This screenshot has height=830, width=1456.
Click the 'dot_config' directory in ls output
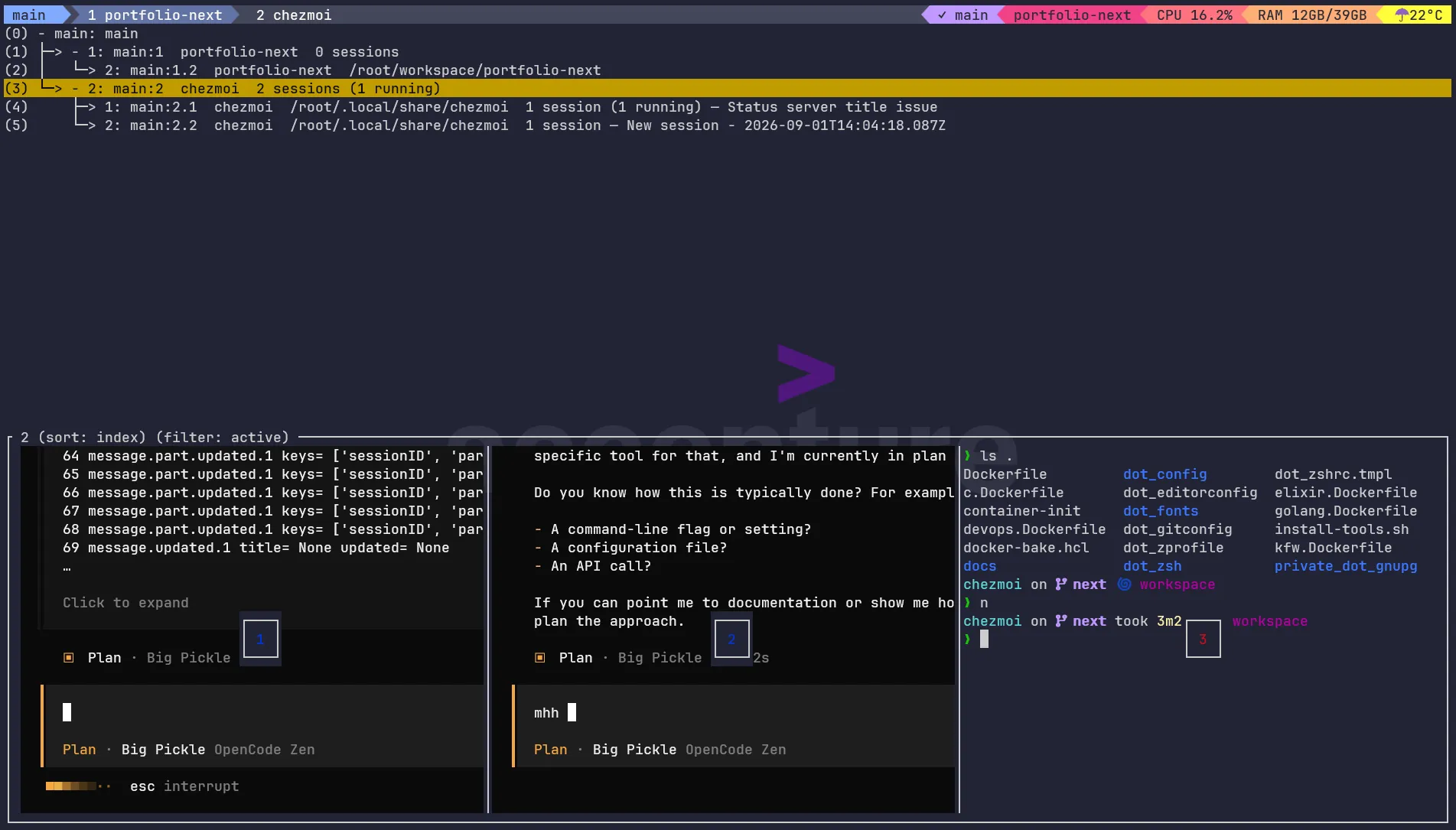[1164, 474]
